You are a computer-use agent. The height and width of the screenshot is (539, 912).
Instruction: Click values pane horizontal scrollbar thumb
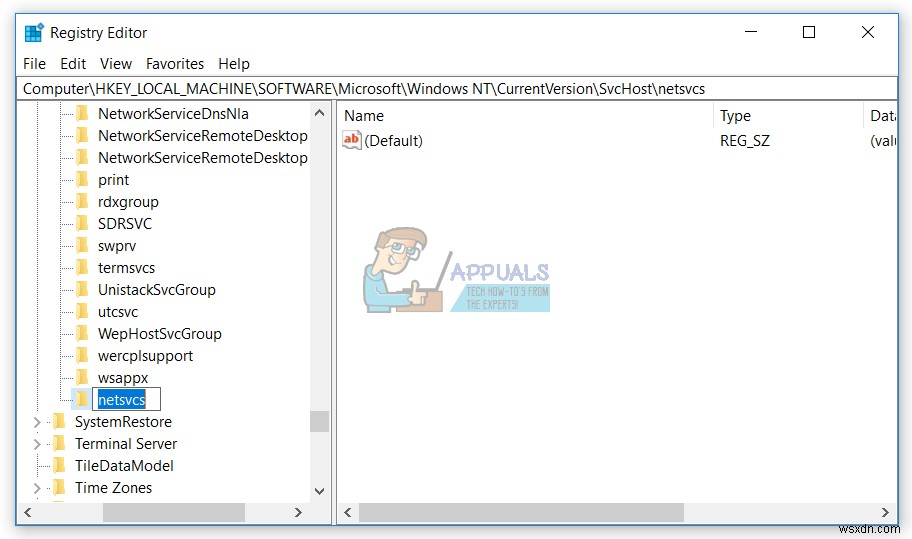(521, 512)
